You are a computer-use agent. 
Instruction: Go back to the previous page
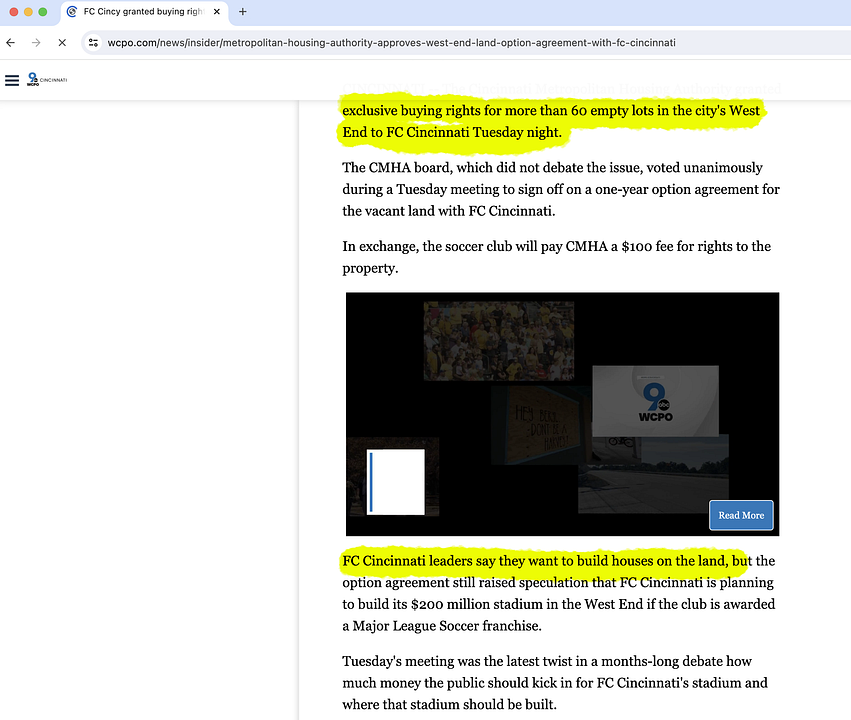click(11, 42)
